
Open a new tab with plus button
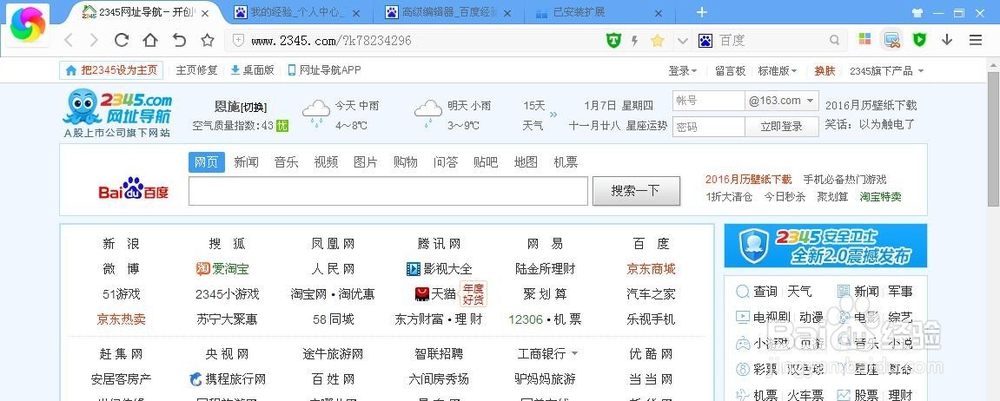pos(702,12)
